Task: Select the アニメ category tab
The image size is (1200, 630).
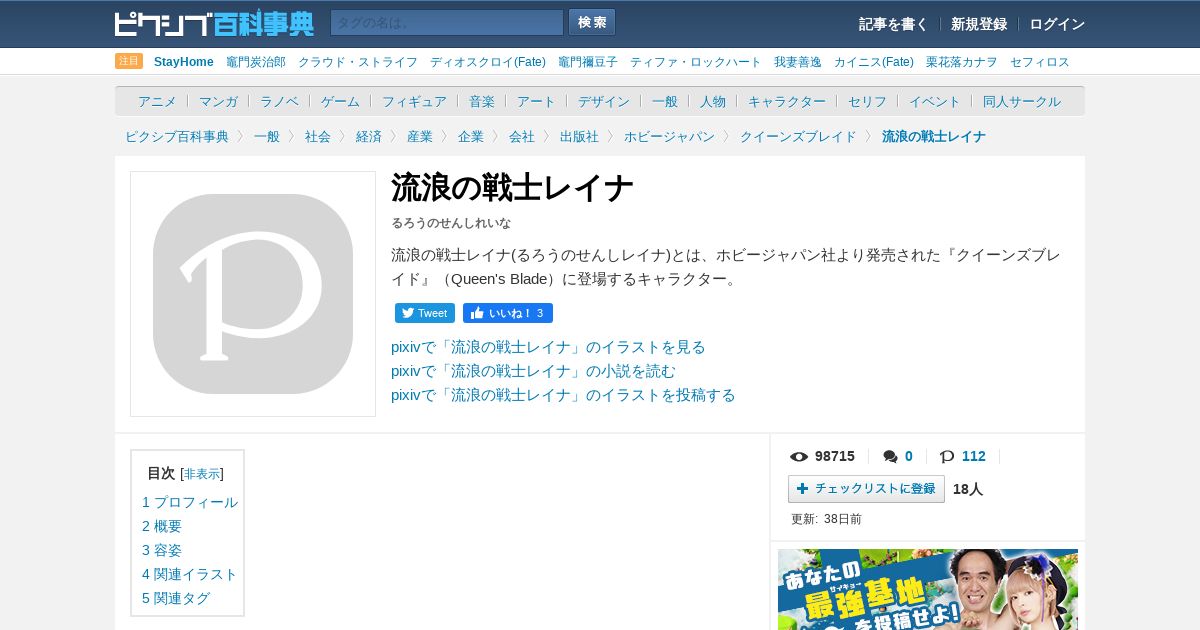Action: (x=157, y=101)
